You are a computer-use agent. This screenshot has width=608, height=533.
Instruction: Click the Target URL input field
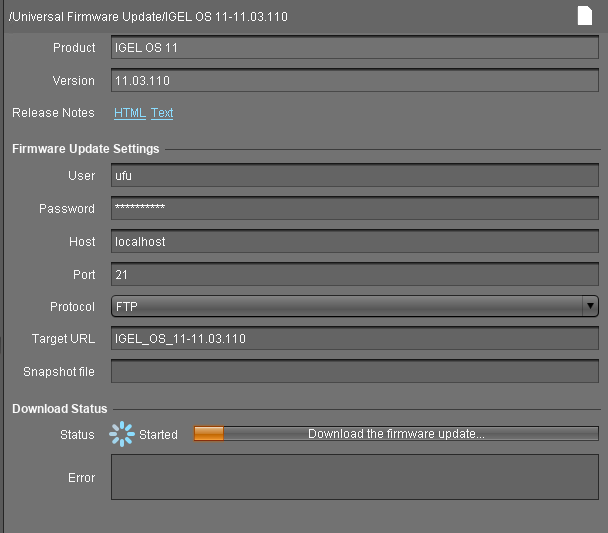tap(354, 339)
